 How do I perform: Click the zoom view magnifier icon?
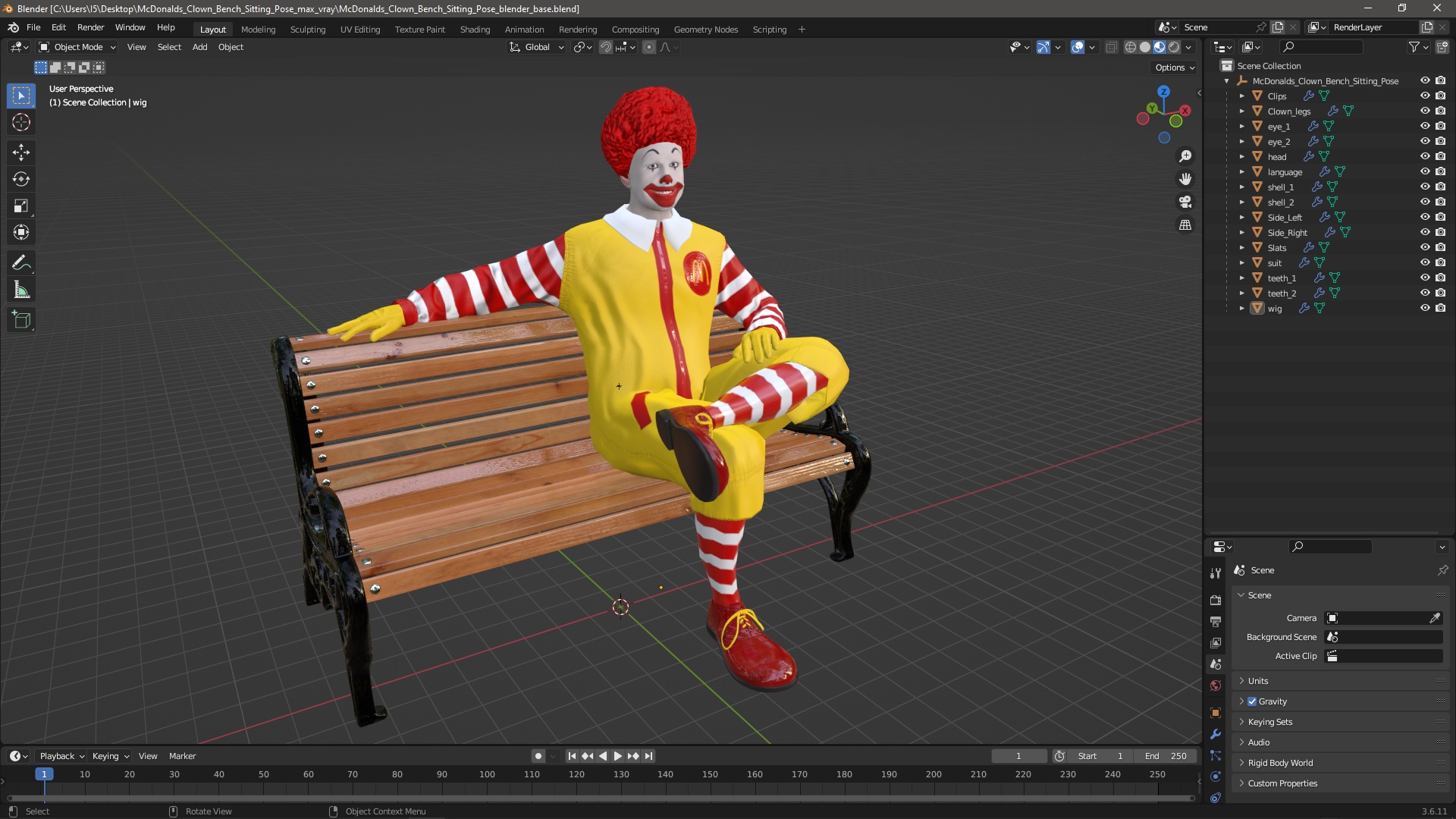(1185, 156)
